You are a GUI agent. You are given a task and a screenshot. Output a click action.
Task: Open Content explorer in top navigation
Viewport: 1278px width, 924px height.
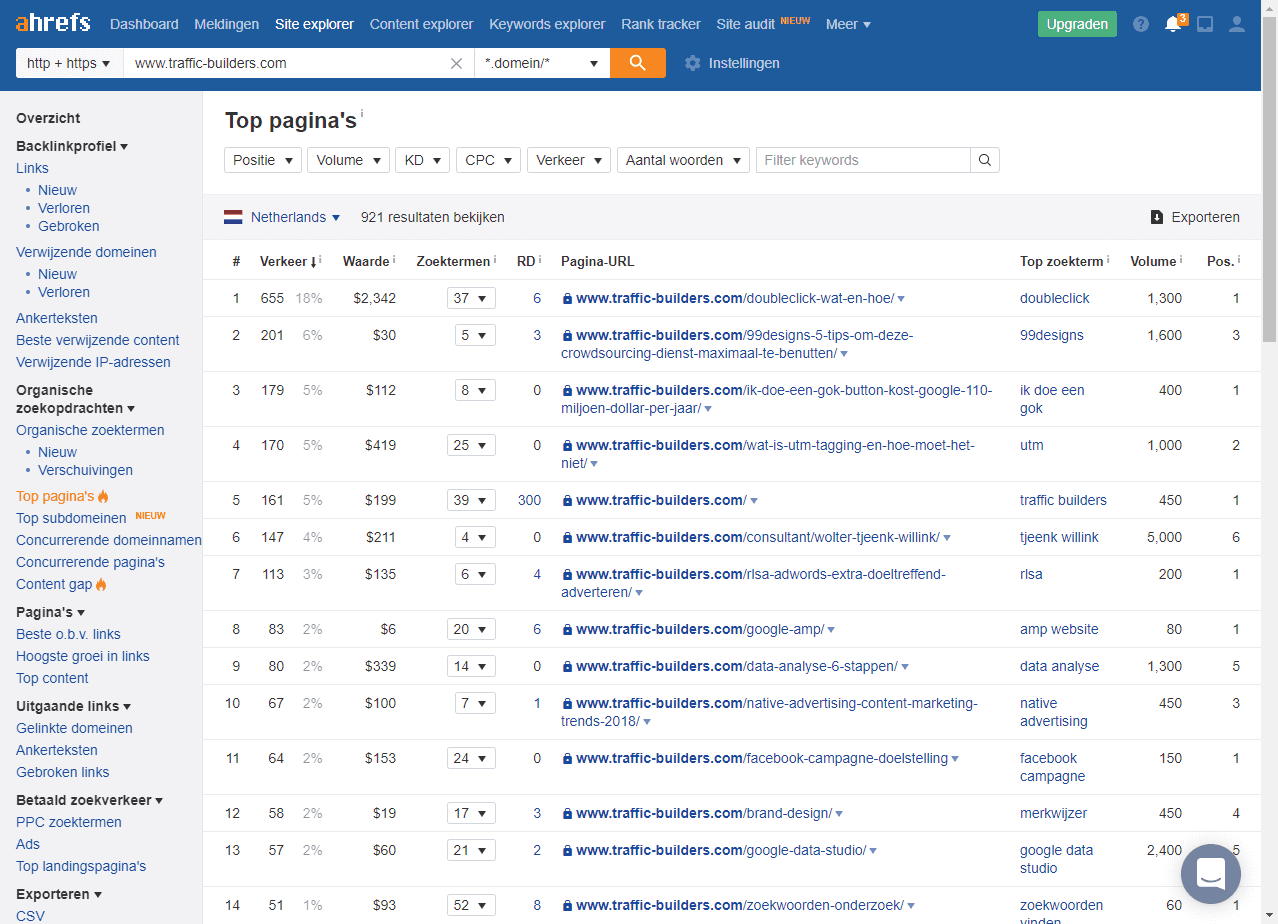point(421,24)
